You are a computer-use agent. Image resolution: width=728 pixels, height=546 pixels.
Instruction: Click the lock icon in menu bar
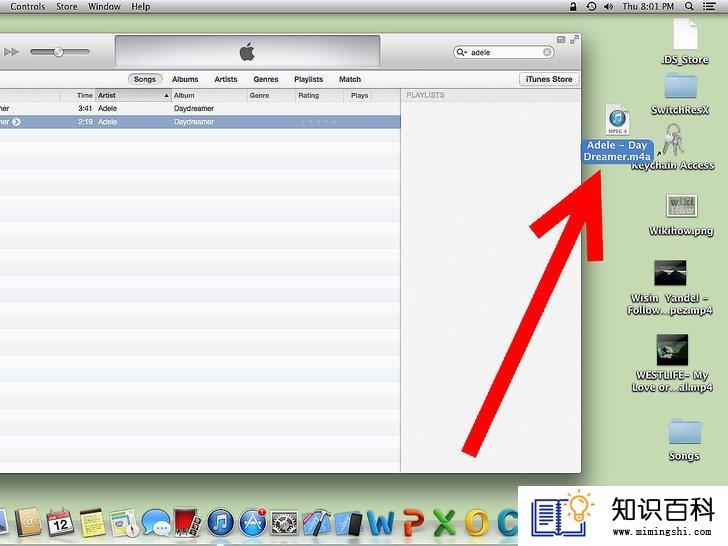coord(573,6)
